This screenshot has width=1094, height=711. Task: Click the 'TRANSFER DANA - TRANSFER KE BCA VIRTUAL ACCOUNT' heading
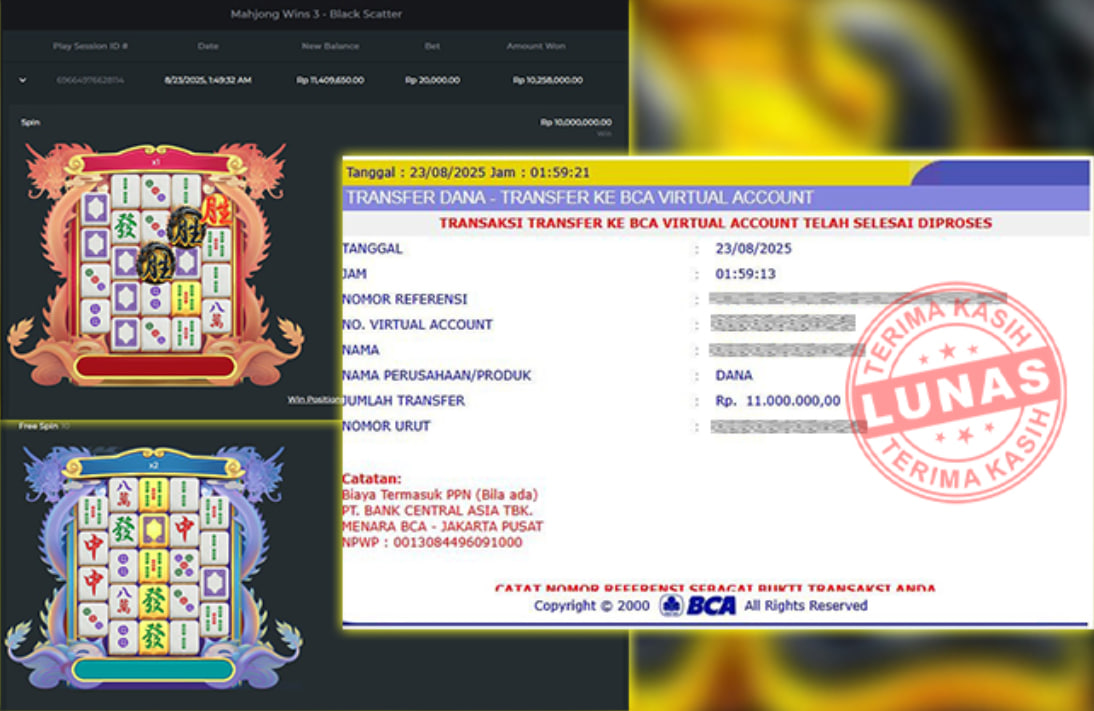click(x=580, y=197)
